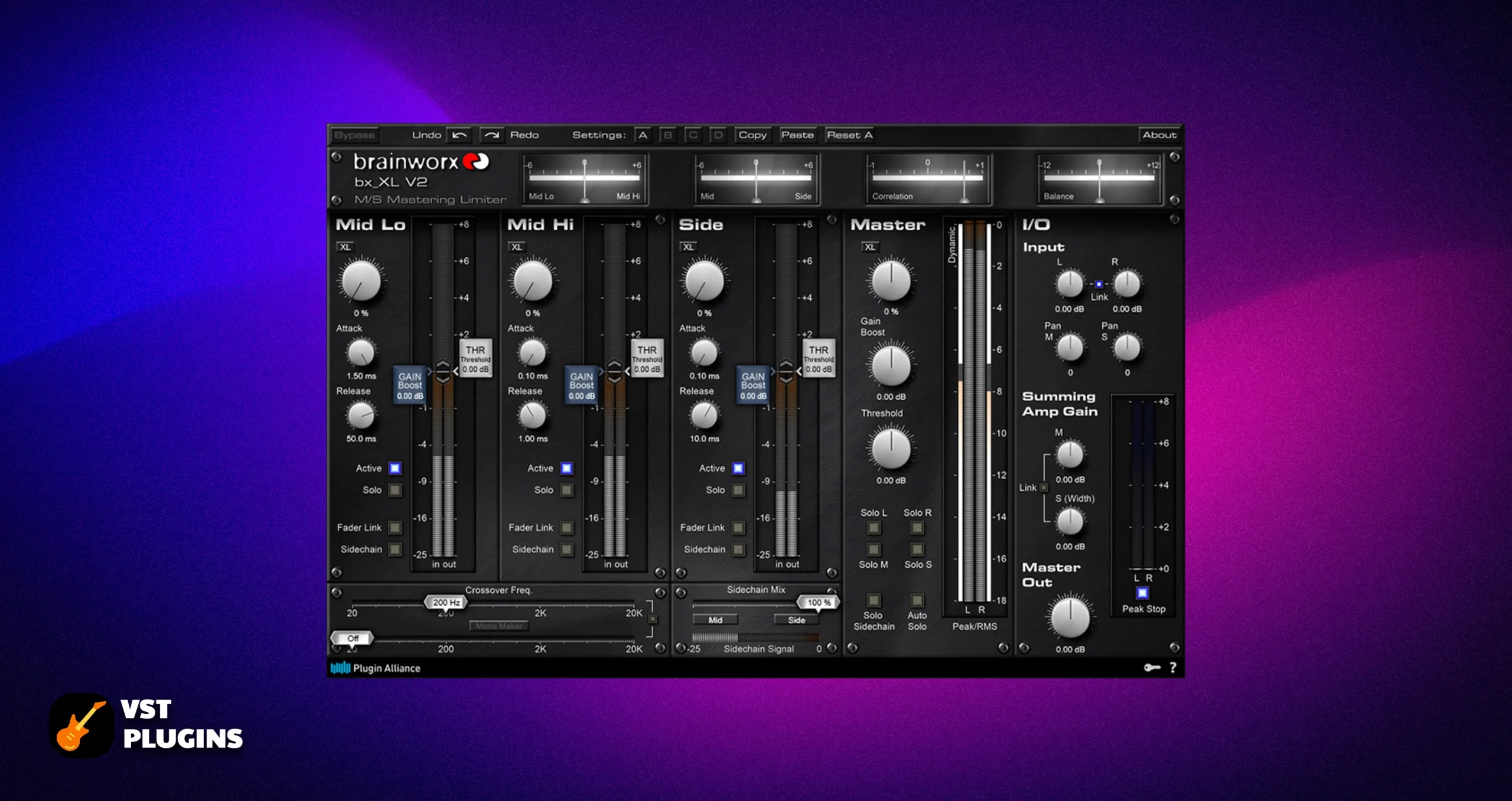The image size is (1512, 801).
Task: Toggle Side Active checkbox
Action: point(738,468)
